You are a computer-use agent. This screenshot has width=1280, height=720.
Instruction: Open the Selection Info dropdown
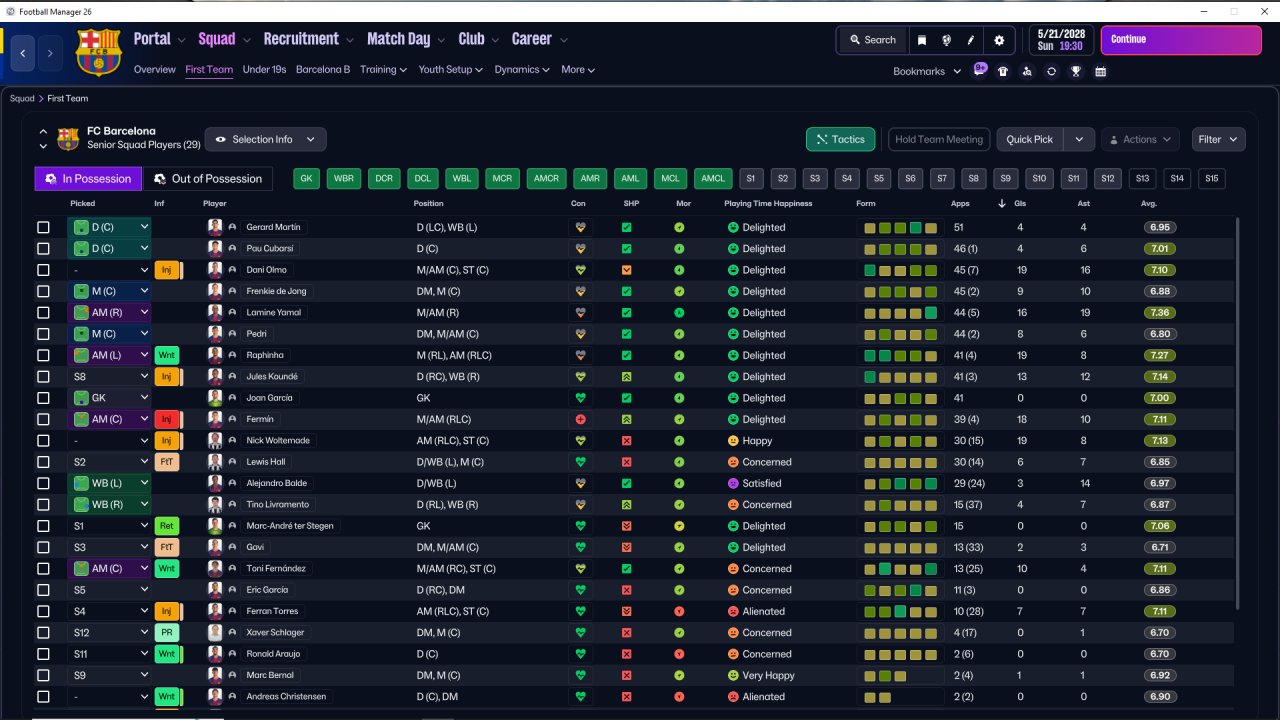click(x=265, y=140)
